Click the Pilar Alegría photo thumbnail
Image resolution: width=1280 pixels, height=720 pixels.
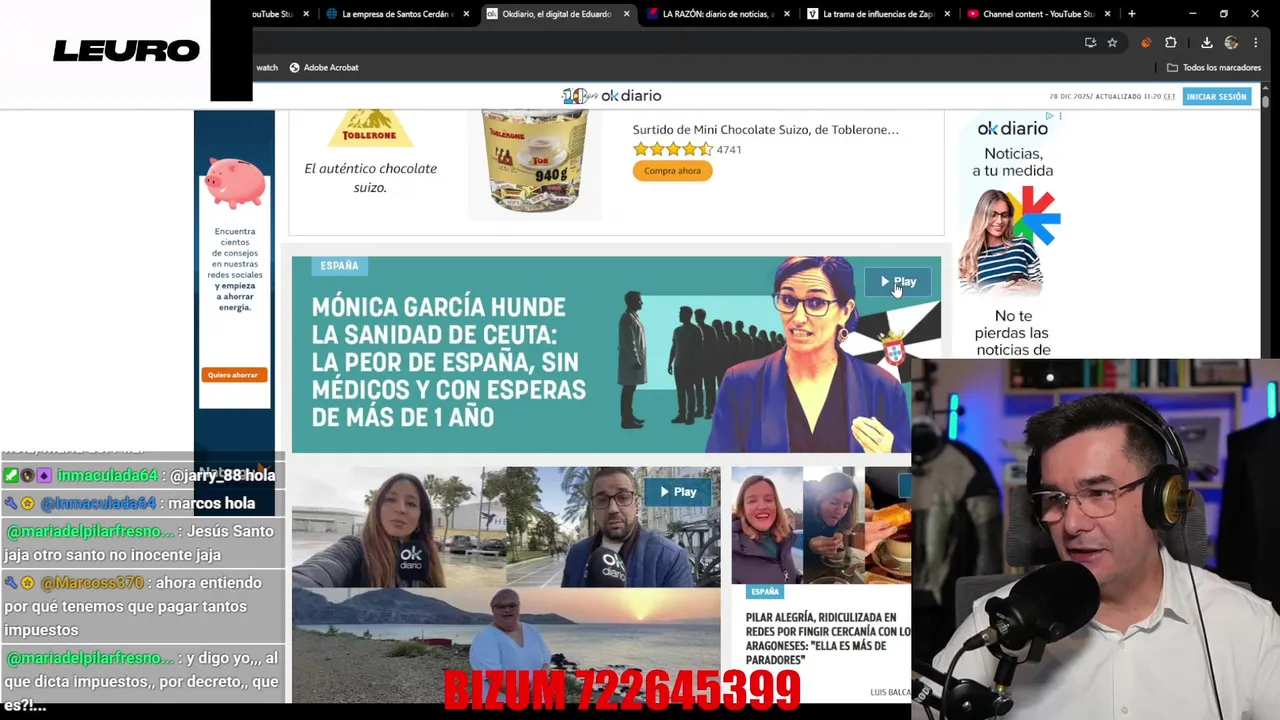pyautogui.click(x=821, y=525)
